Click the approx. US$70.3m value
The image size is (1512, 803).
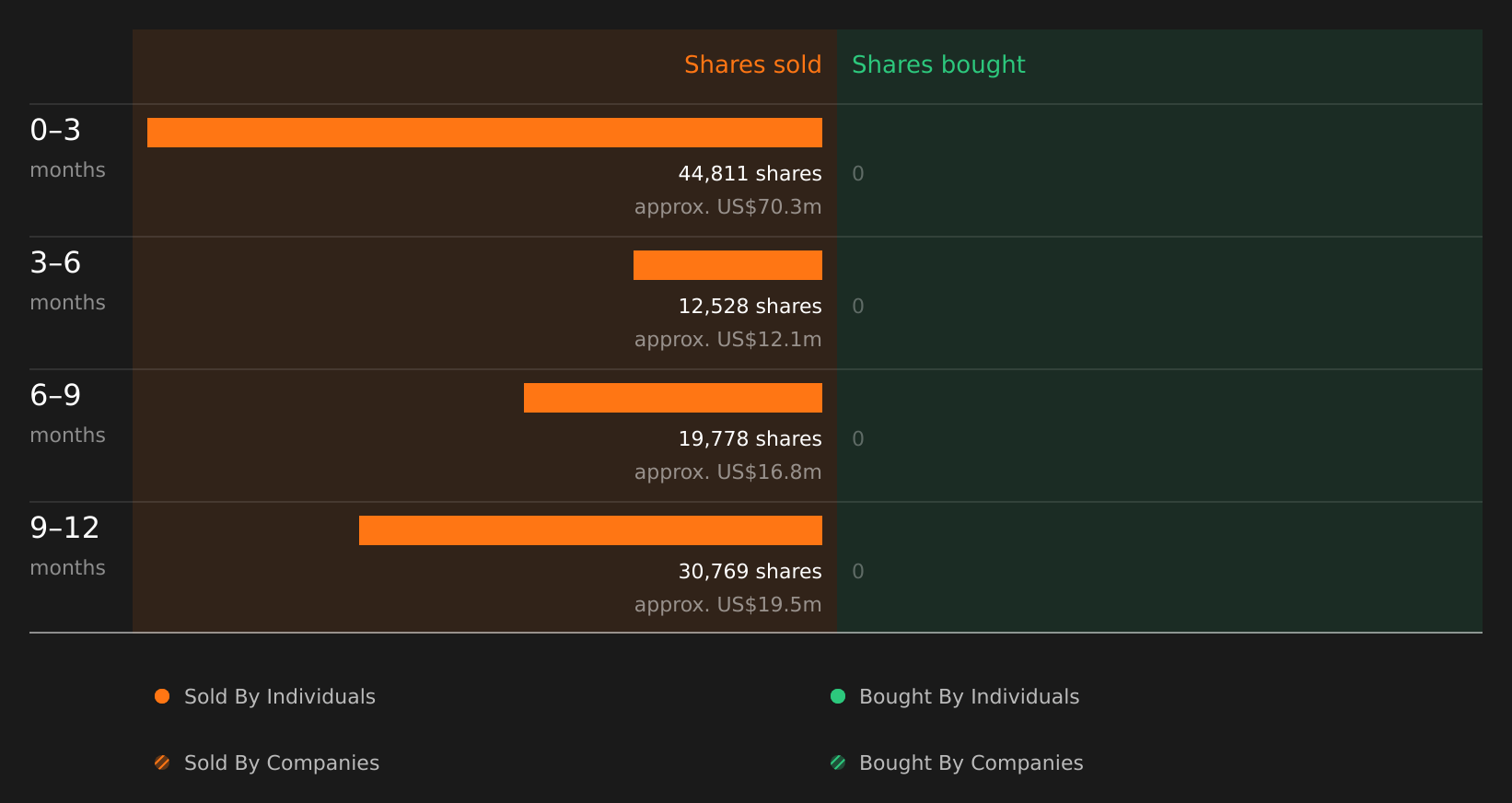coord(728,207)
